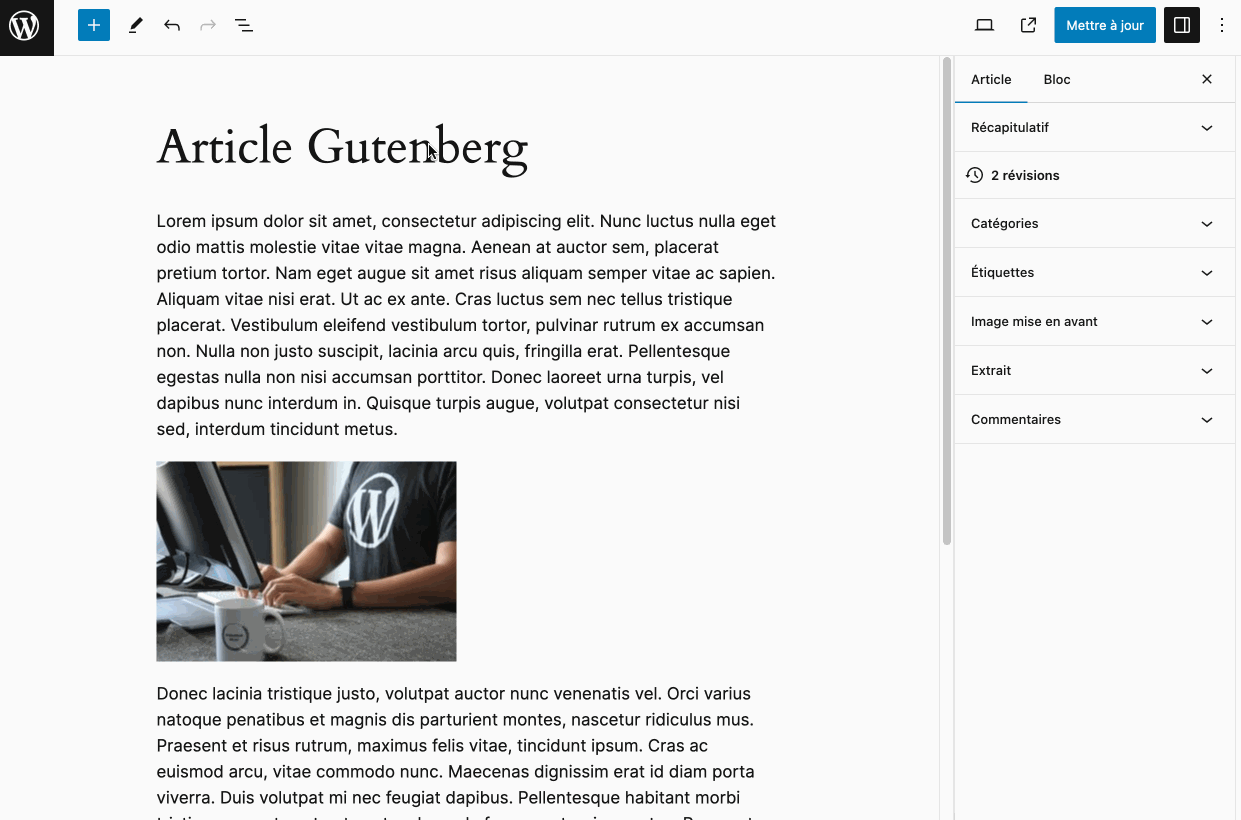
Task: Select the WordPress shirt image in the post
Action: tap(306, 560)
